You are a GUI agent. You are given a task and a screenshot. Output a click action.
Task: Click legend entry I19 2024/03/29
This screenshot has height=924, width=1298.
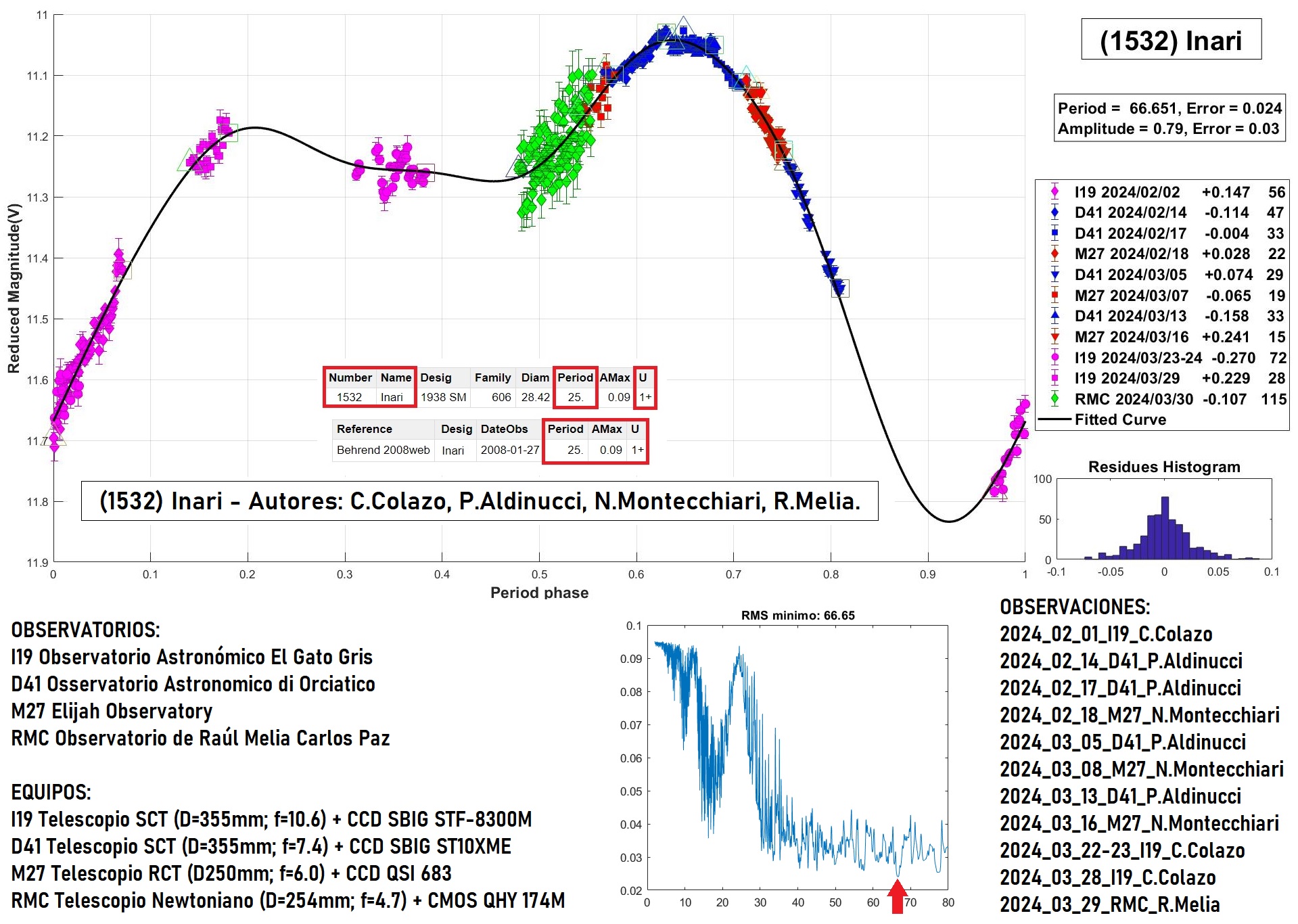click(1163, 378)
